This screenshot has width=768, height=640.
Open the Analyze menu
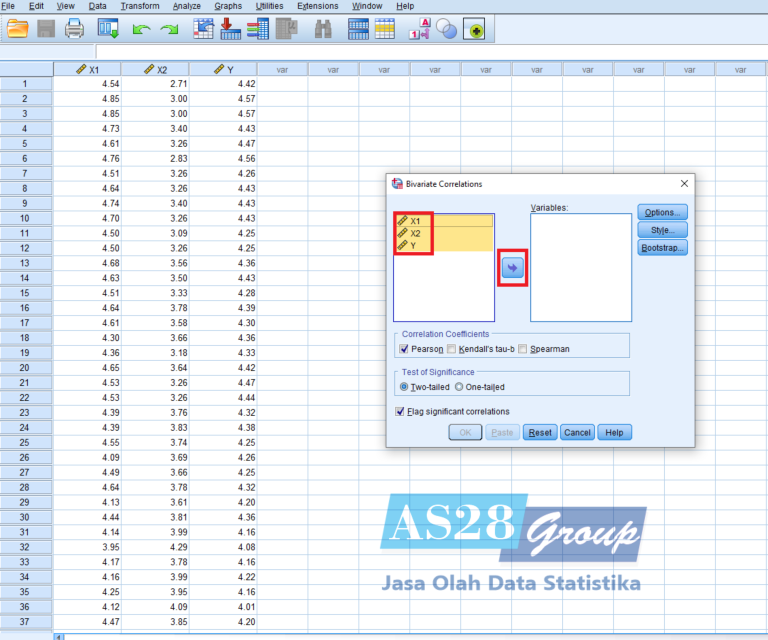point(186,6)
